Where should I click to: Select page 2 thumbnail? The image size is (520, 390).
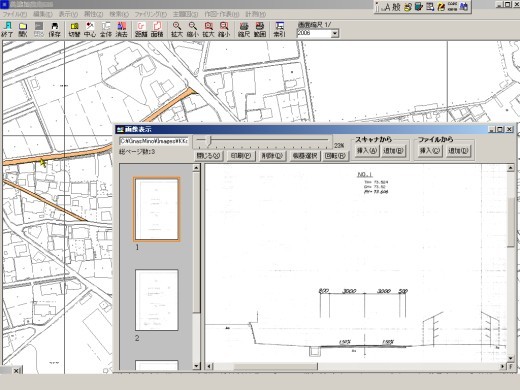pyautogui.click(x=157, y=300)
